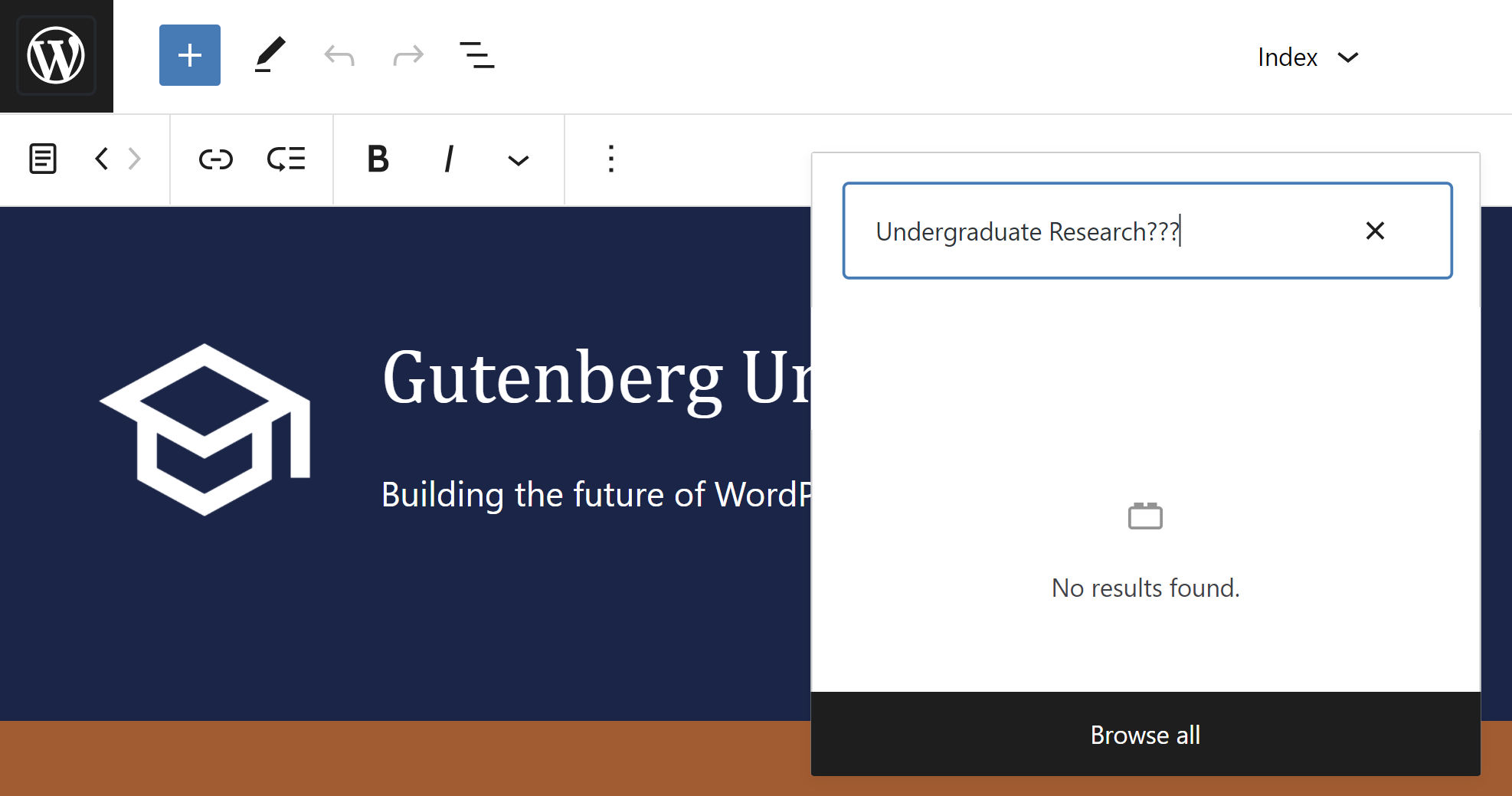The width and height of the screenshot is (1512, 796).
Task: Redo the last change
Action: [407, 54]
